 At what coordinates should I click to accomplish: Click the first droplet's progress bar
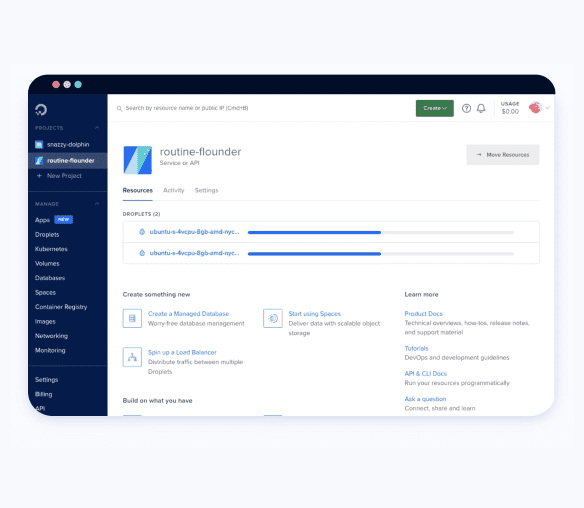[381, 232]
